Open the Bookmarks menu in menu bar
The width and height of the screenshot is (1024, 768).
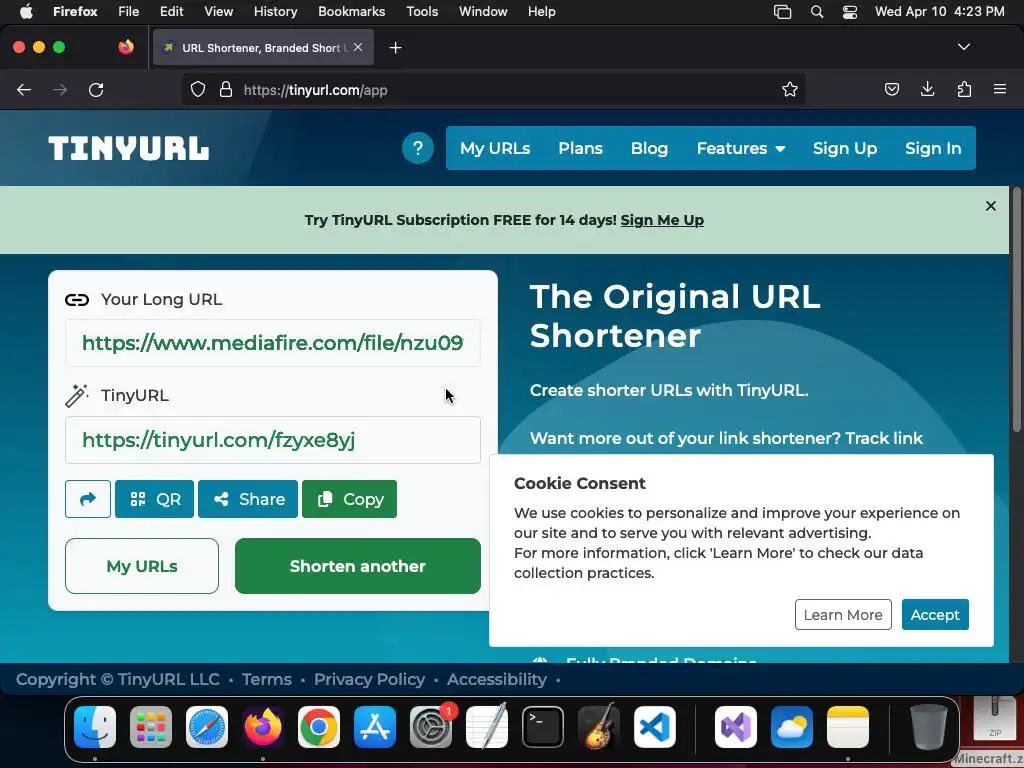pyautogui.click(x=351, y=12)
